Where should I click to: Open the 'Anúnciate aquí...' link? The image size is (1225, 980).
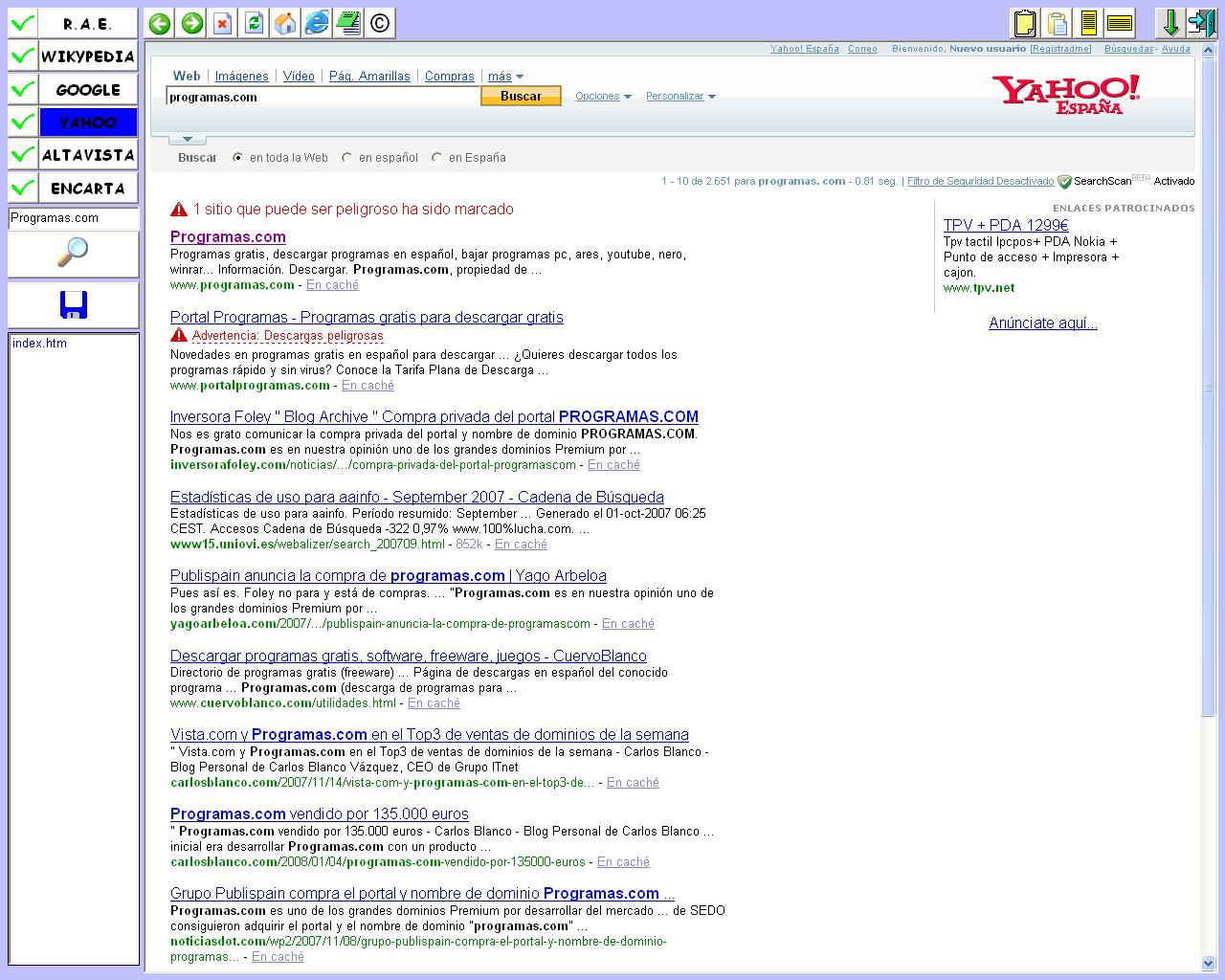1043,323
